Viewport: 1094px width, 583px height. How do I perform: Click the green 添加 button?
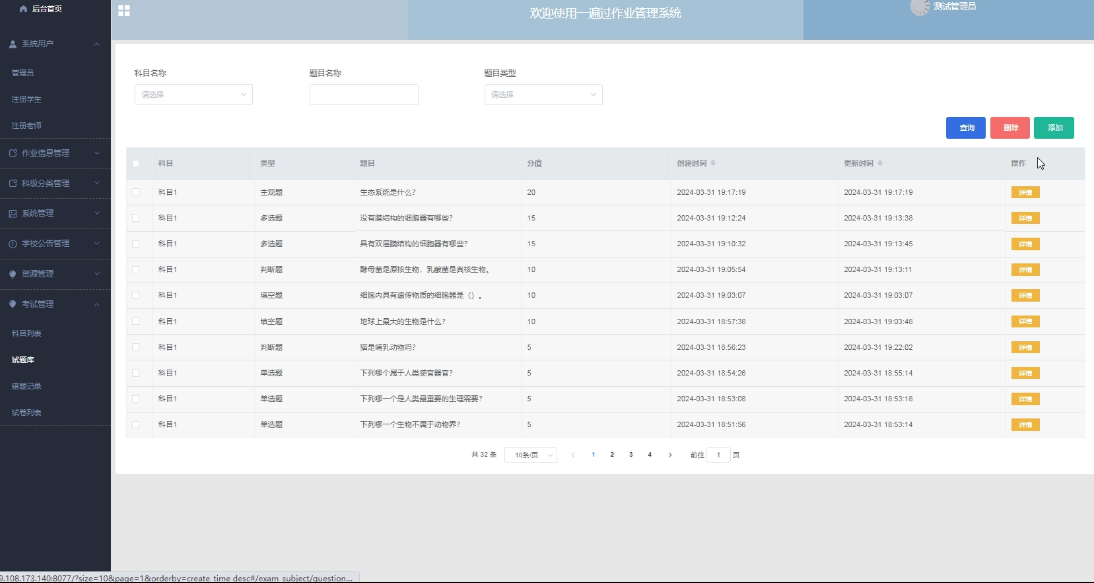1054,128
